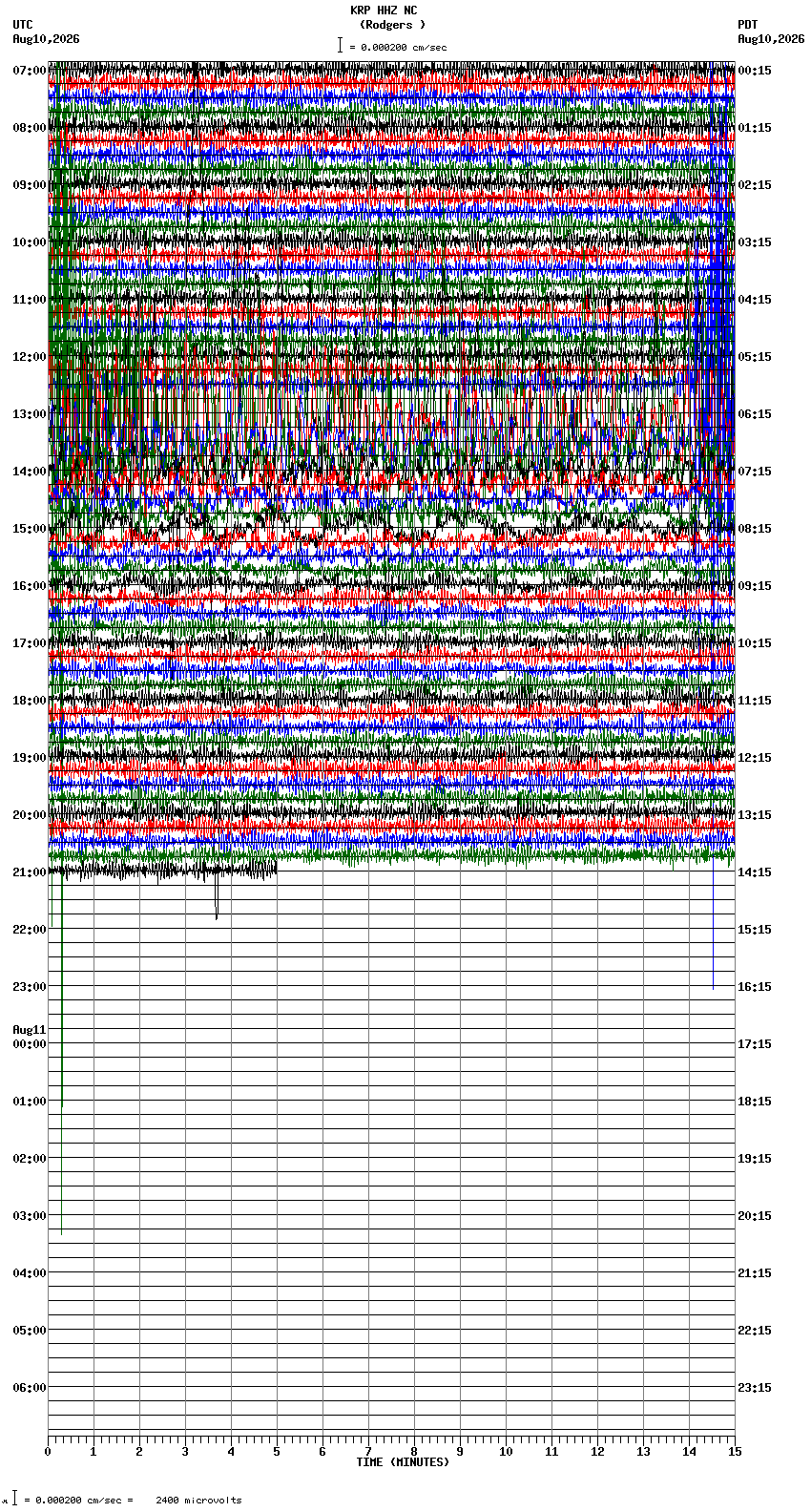
Task: Click the minute axis tick label "5"
Action: tap(277, 1452)
